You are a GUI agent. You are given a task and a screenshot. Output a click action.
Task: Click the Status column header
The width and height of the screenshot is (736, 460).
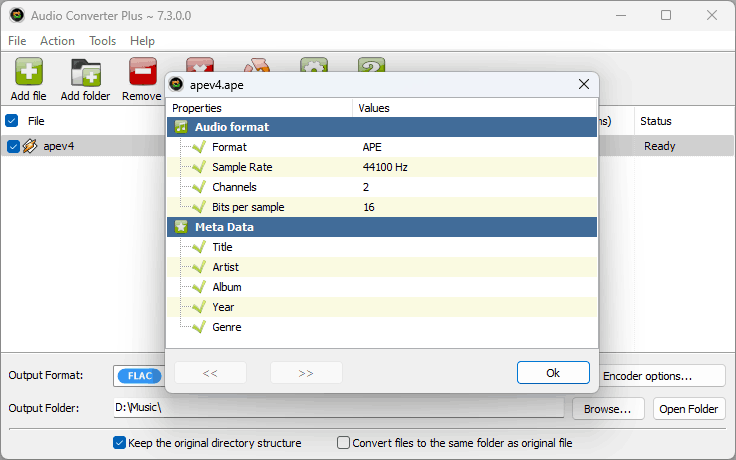(x=655, y=121)
